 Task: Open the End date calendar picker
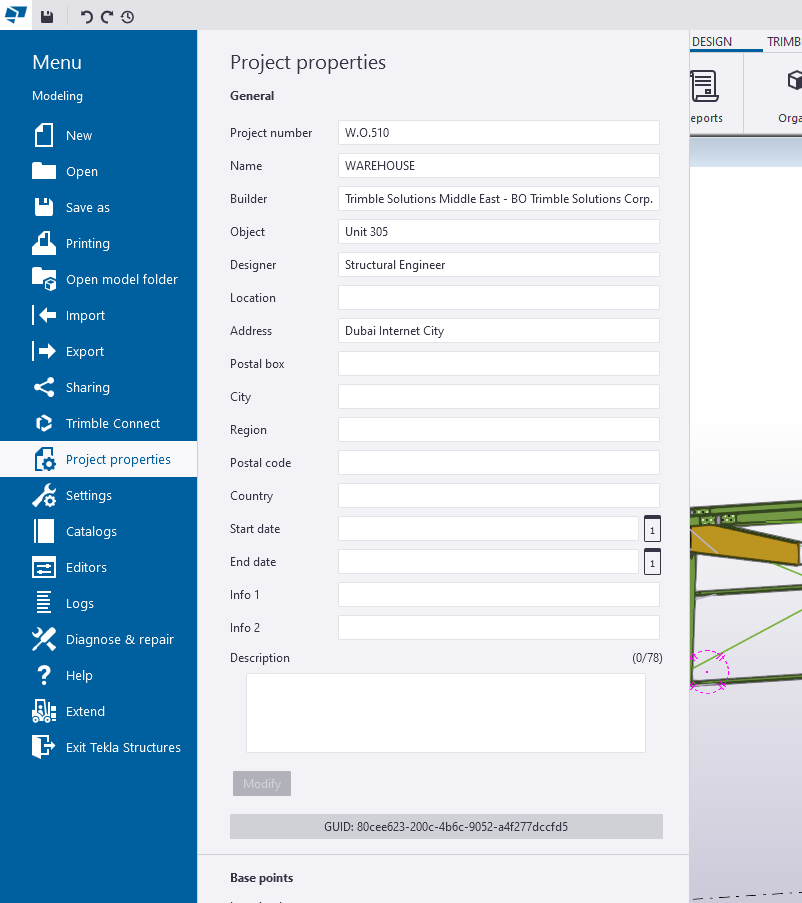point(652,561)
